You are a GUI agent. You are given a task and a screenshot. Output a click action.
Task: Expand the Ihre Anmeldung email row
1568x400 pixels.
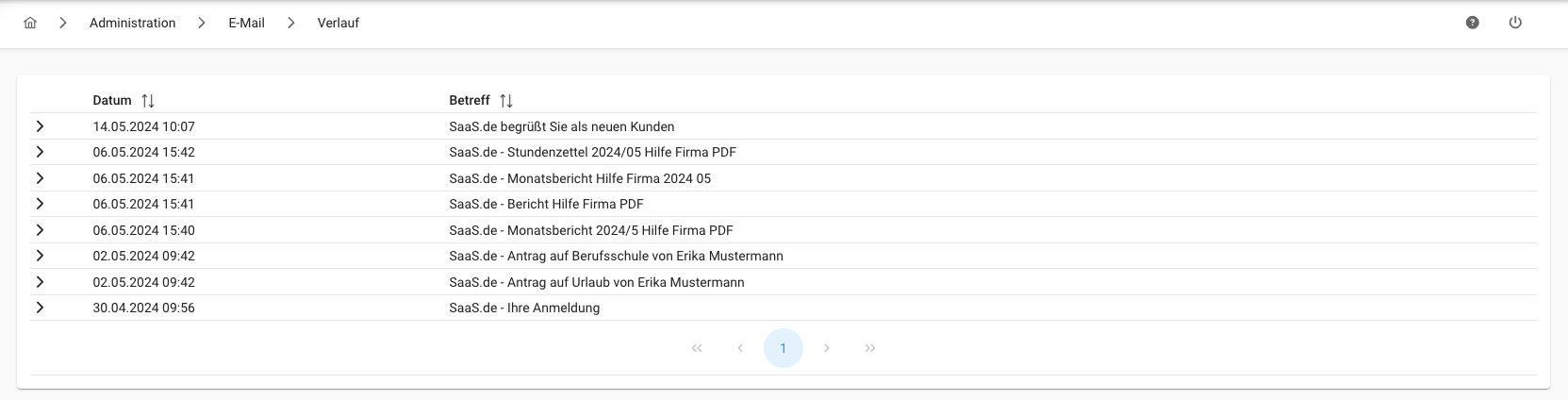(x=40, y=308)
